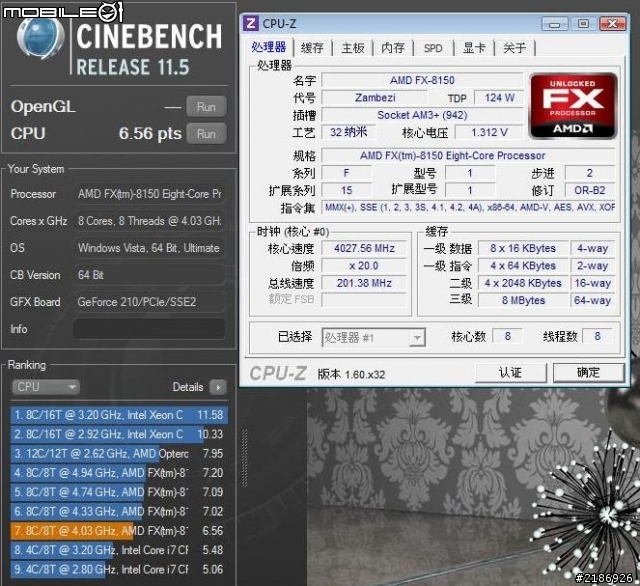Run the CPU benchmark
The width and height of the screenshot is (640, 586).
tap(206, 134)
